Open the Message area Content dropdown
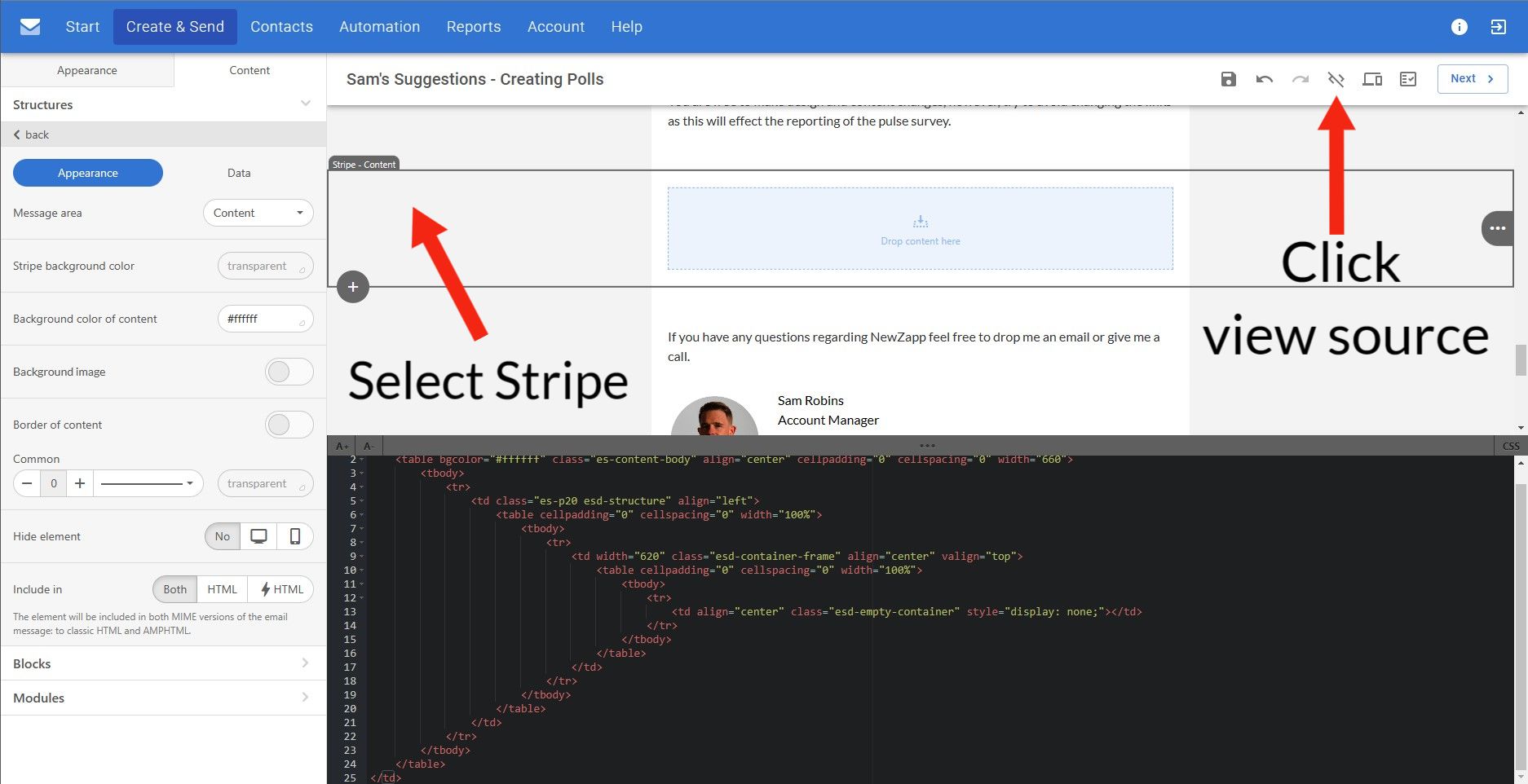 258,213
